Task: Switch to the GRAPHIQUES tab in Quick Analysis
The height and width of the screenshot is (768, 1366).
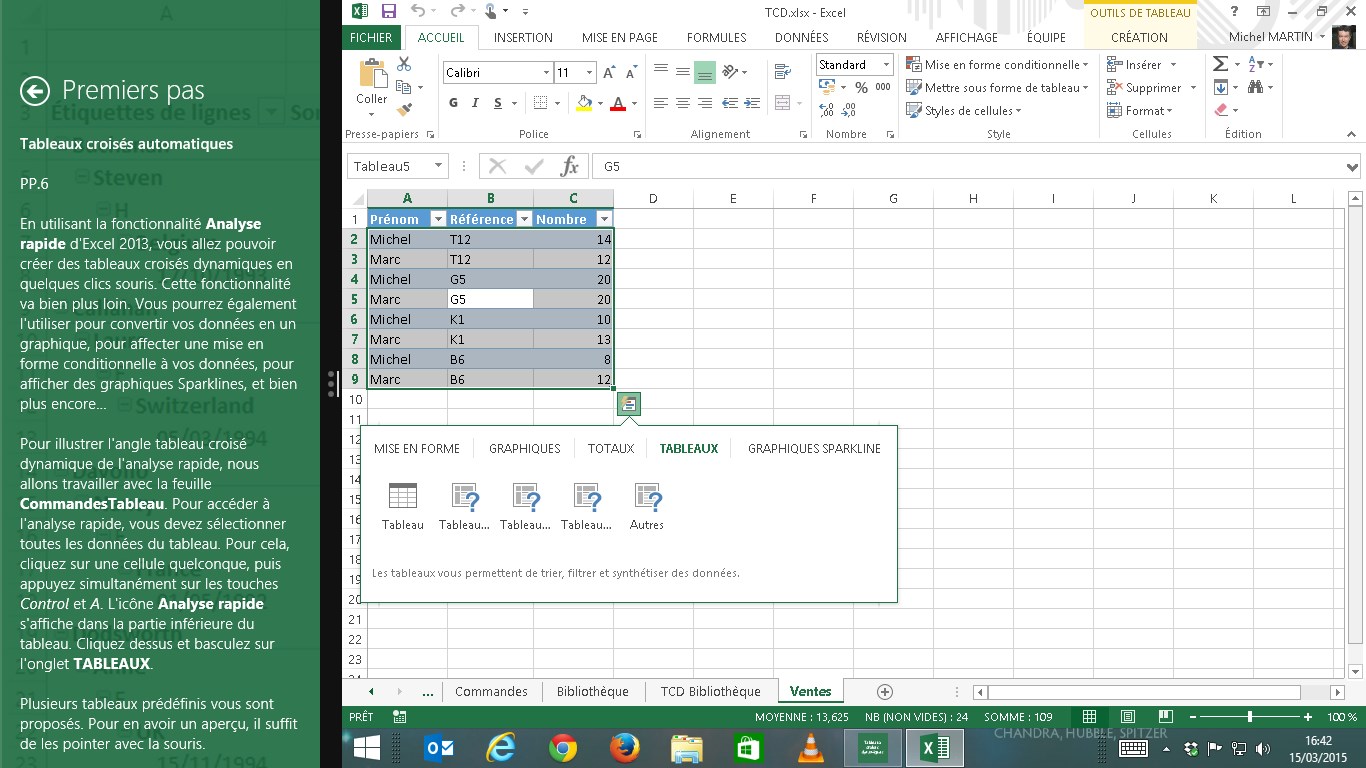Action: click(x=524, y=449)
